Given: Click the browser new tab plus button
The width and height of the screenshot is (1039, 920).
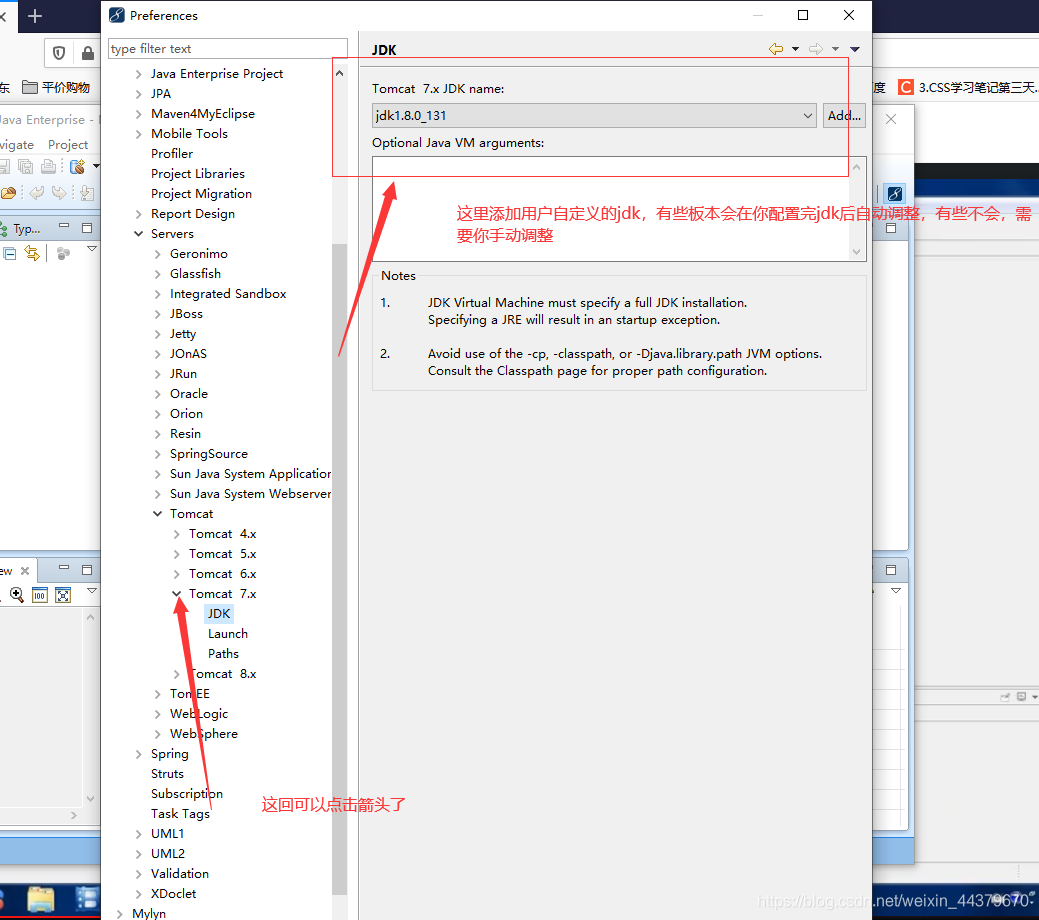Looking at the screenshot, I should (x=34, y=15).
